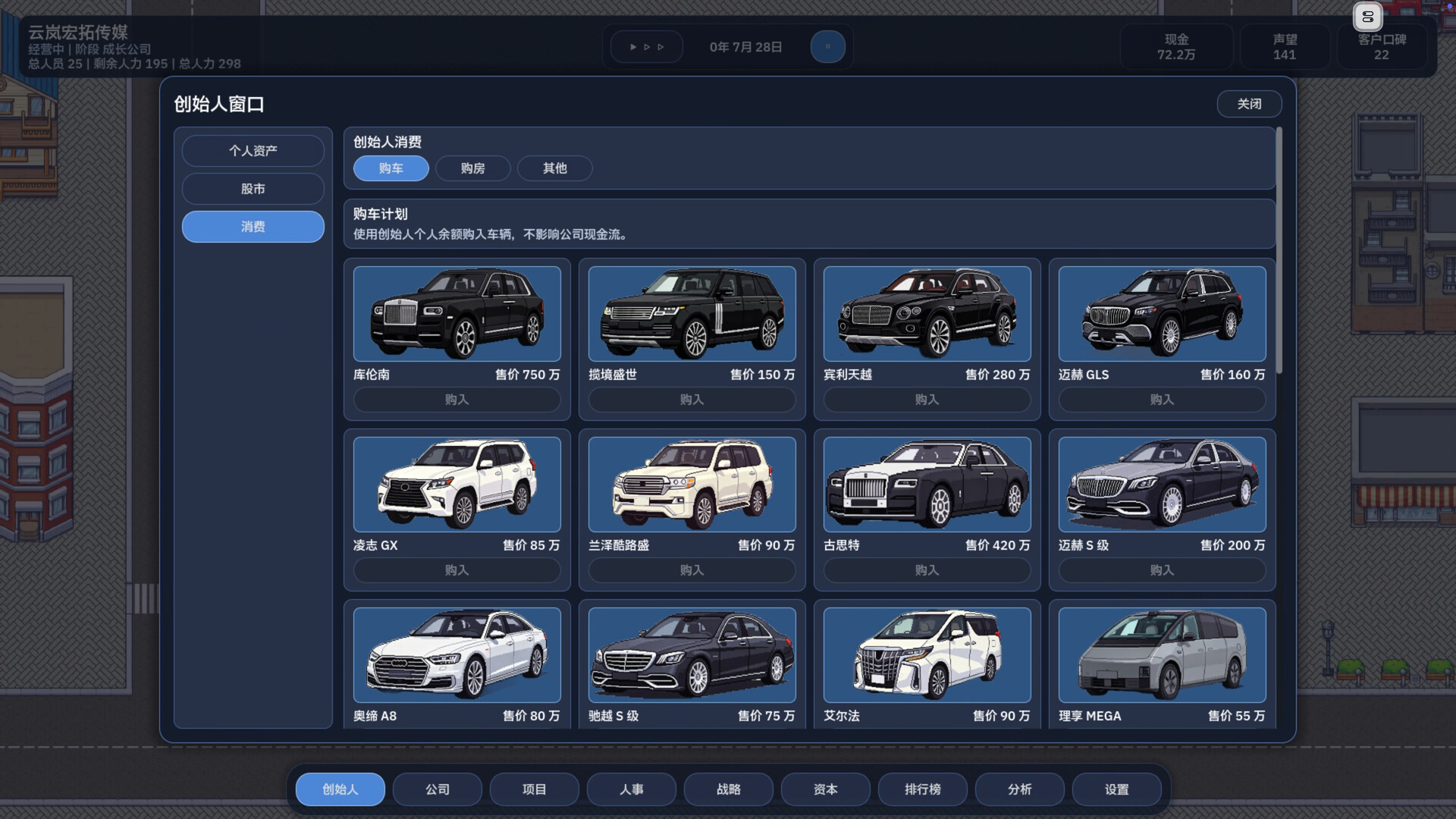The image size is (1456, 819).
Task: Select the 宾利天越 car picture
Action: click(927, 313)
